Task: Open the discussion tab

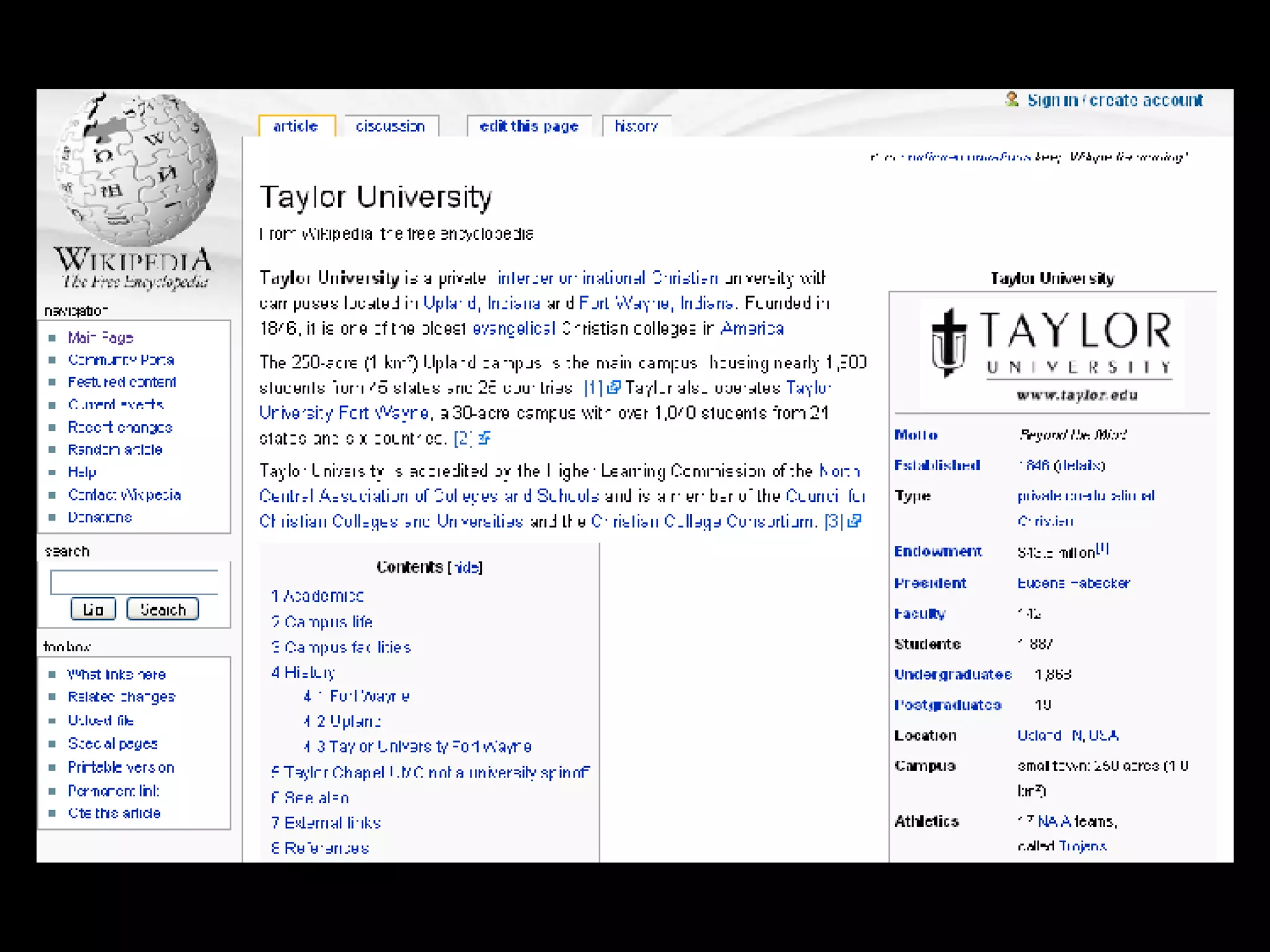Action: [390, 126]
